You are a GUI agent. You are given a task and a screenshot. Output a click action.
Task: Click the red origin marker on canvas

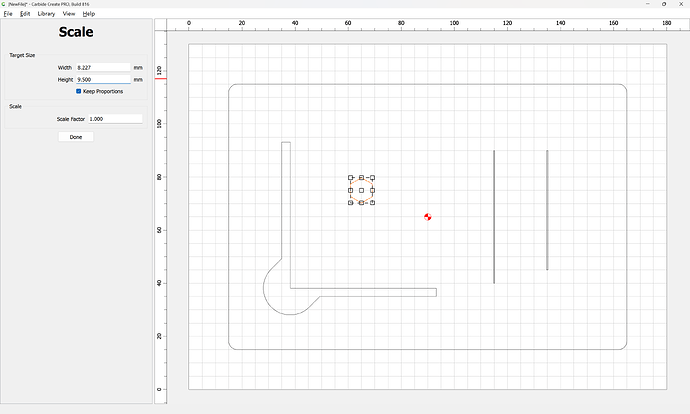coord(427,217)
